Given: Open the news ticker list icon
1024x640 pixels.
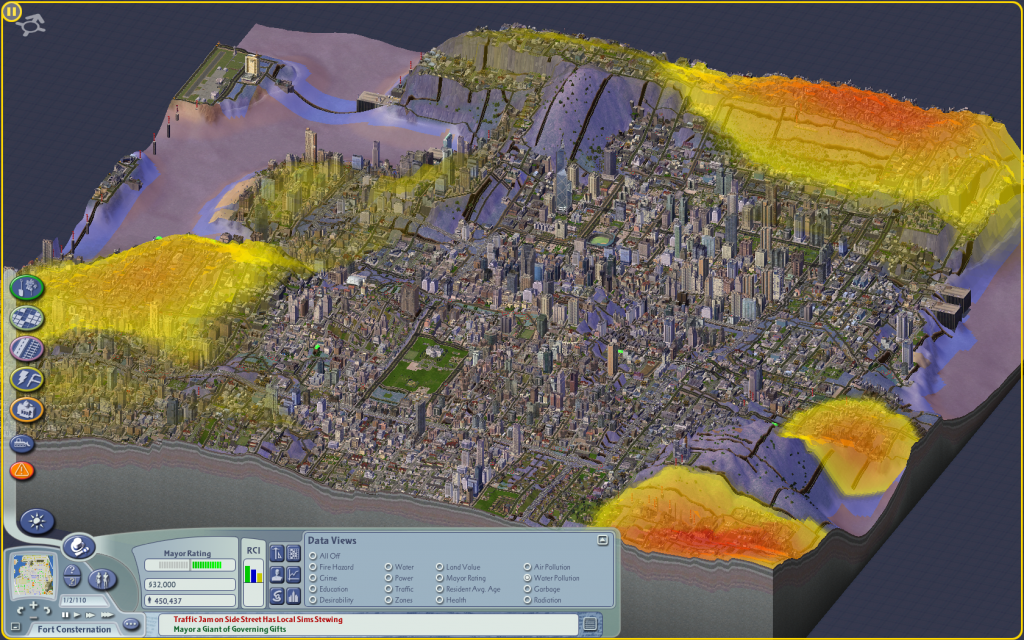Looking at the screenshot, I should [590, 624].
